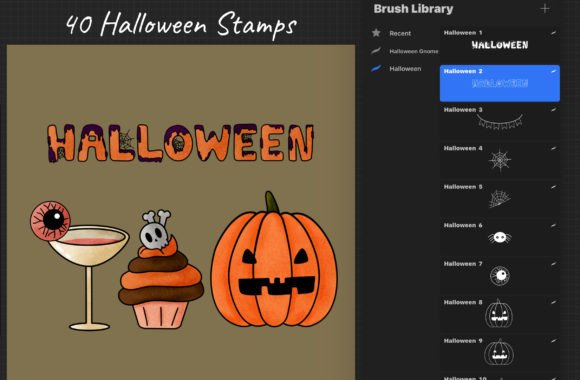Select the Halloween brush set
Viewport: 580px width, 380px height.
point(405,68)
